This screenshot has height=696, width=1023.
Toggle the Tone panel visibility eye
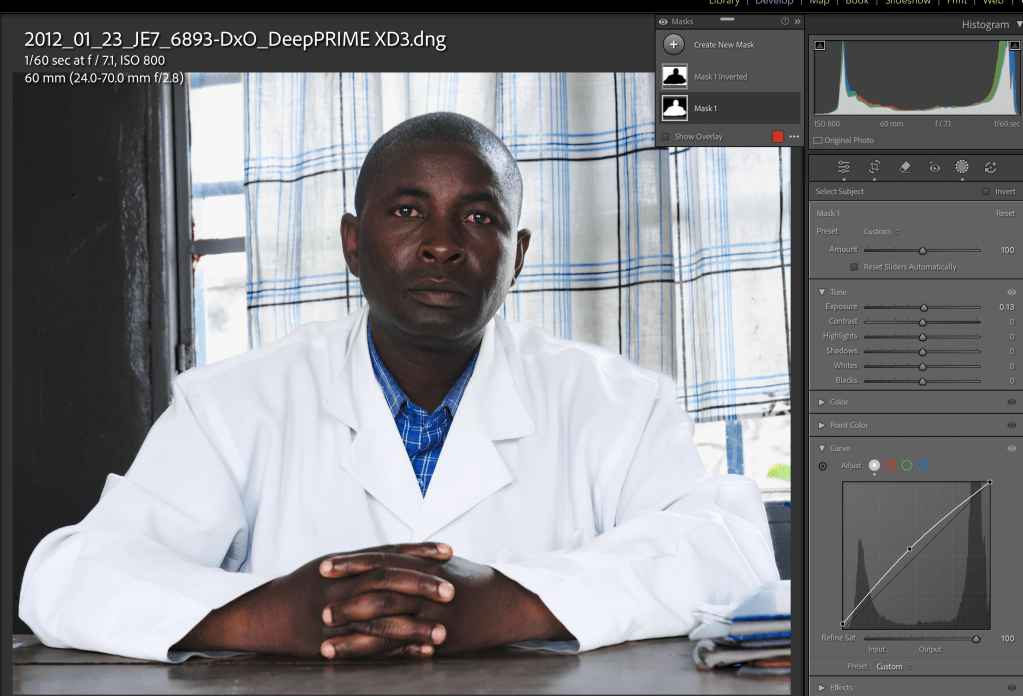click(x=1011, y=292)
